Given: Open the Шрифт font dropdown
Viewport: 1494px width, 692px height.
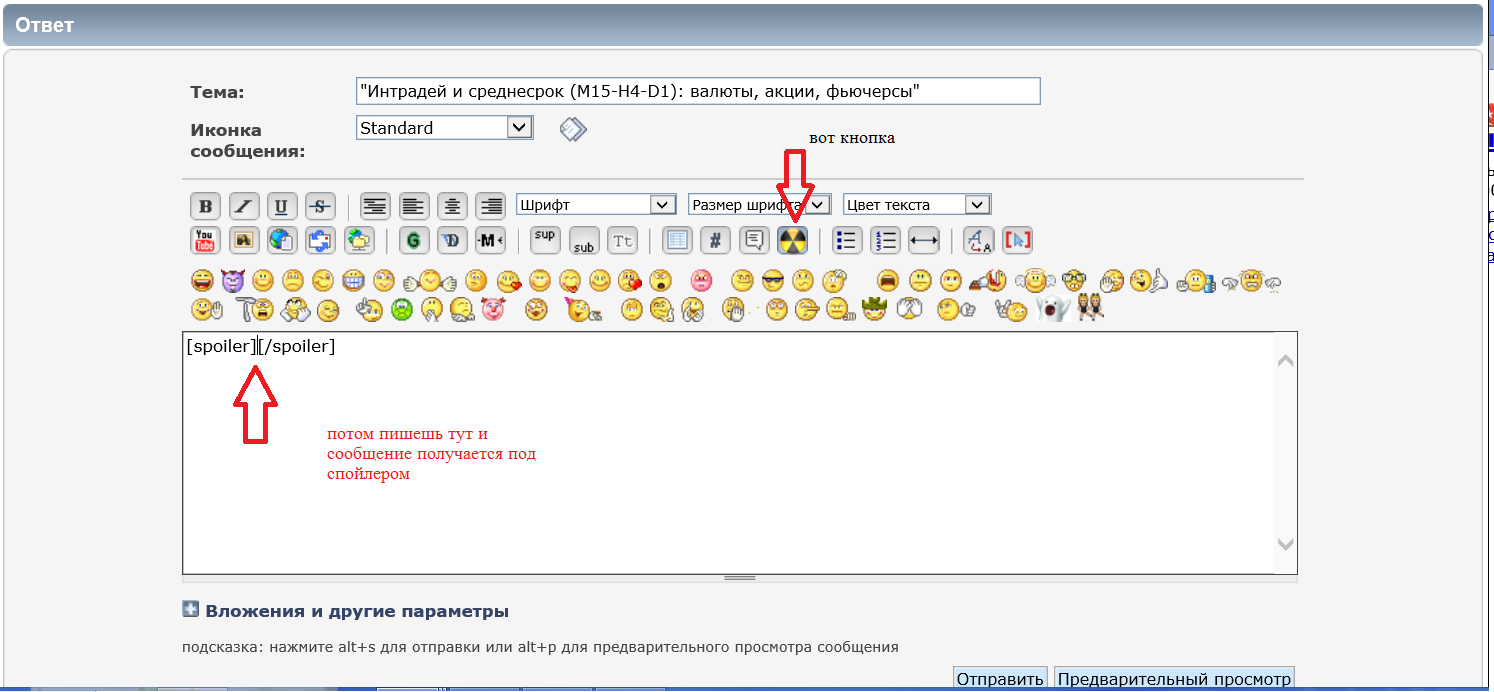Looking at the screenshot, I should (x=596, y=205).
